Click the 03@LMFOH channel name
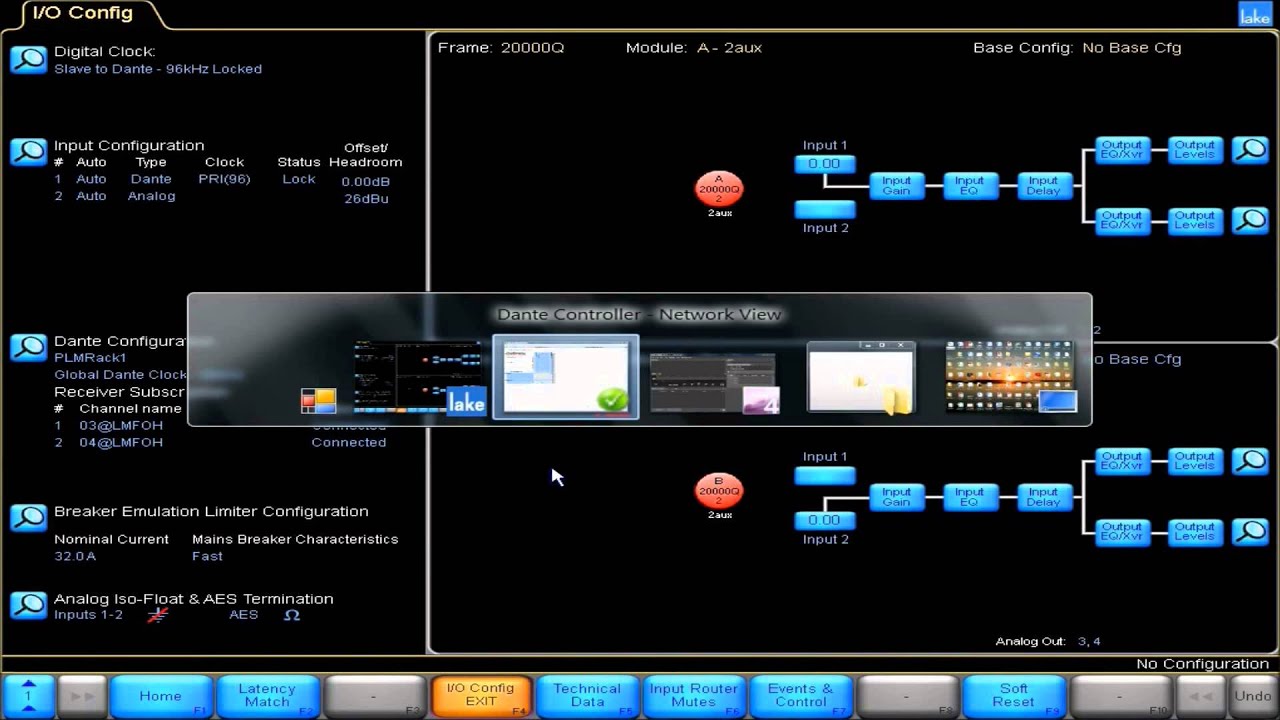The height and width of the screenshot is (720, 1280). 121,425
